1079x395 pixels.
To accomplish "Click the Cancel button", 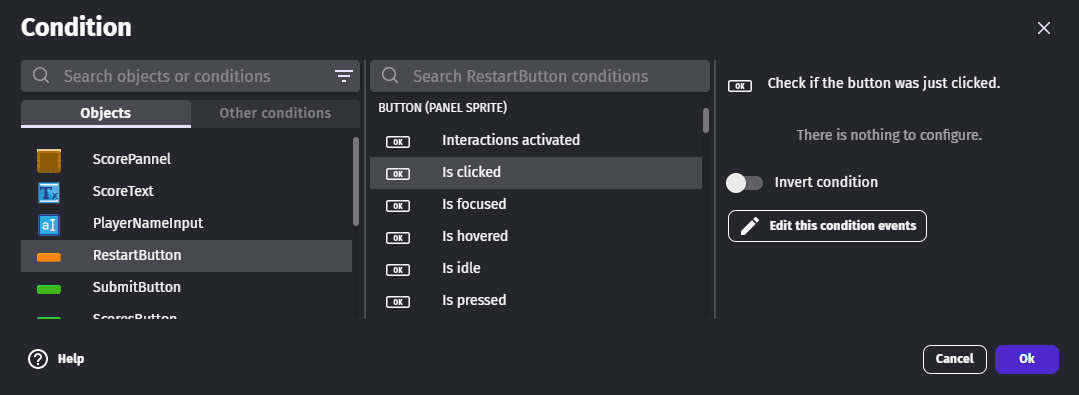I will pyautogui.click(x=954, y=359).
